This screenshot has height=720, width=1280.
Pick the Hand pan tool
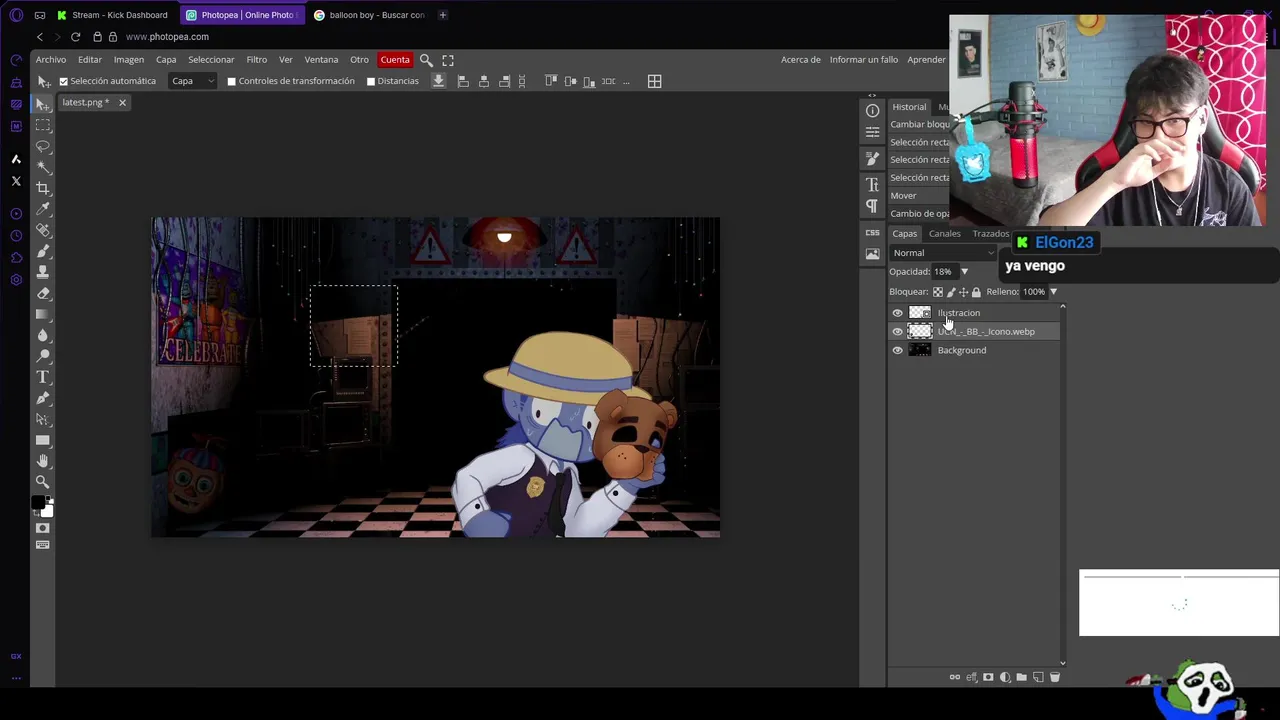tap(43, 461)
